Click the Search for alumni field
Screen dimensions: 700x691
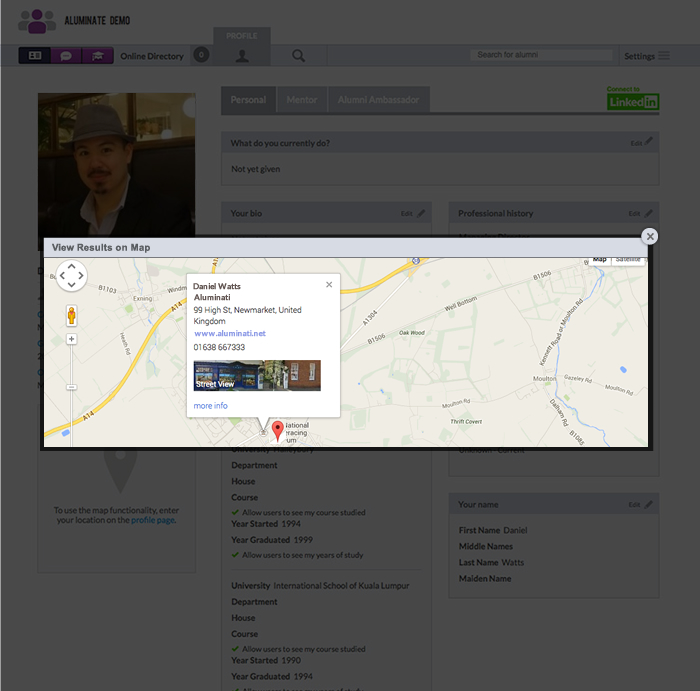[x=540, y=56]
